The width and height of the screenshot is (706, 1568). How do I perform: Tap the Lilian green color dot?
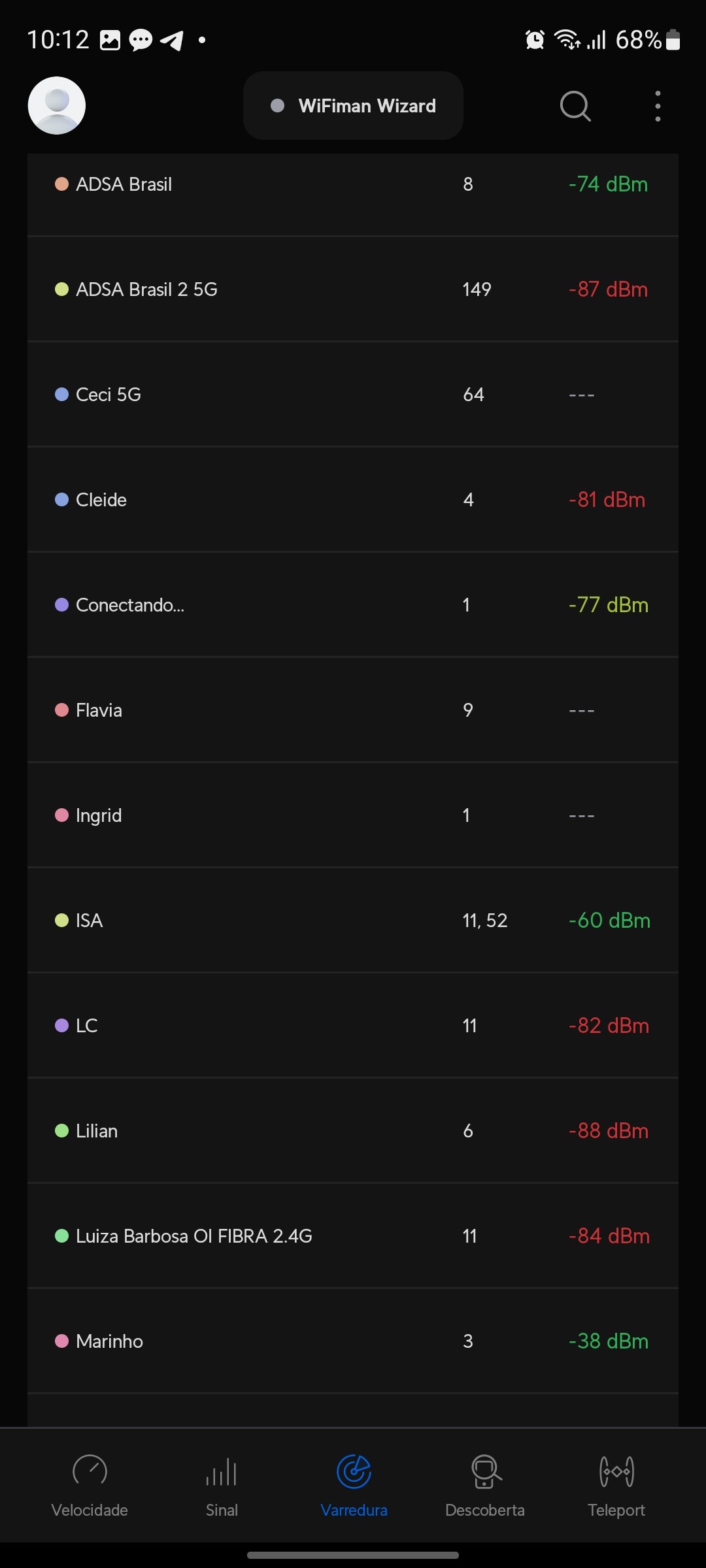[61, 1131]
